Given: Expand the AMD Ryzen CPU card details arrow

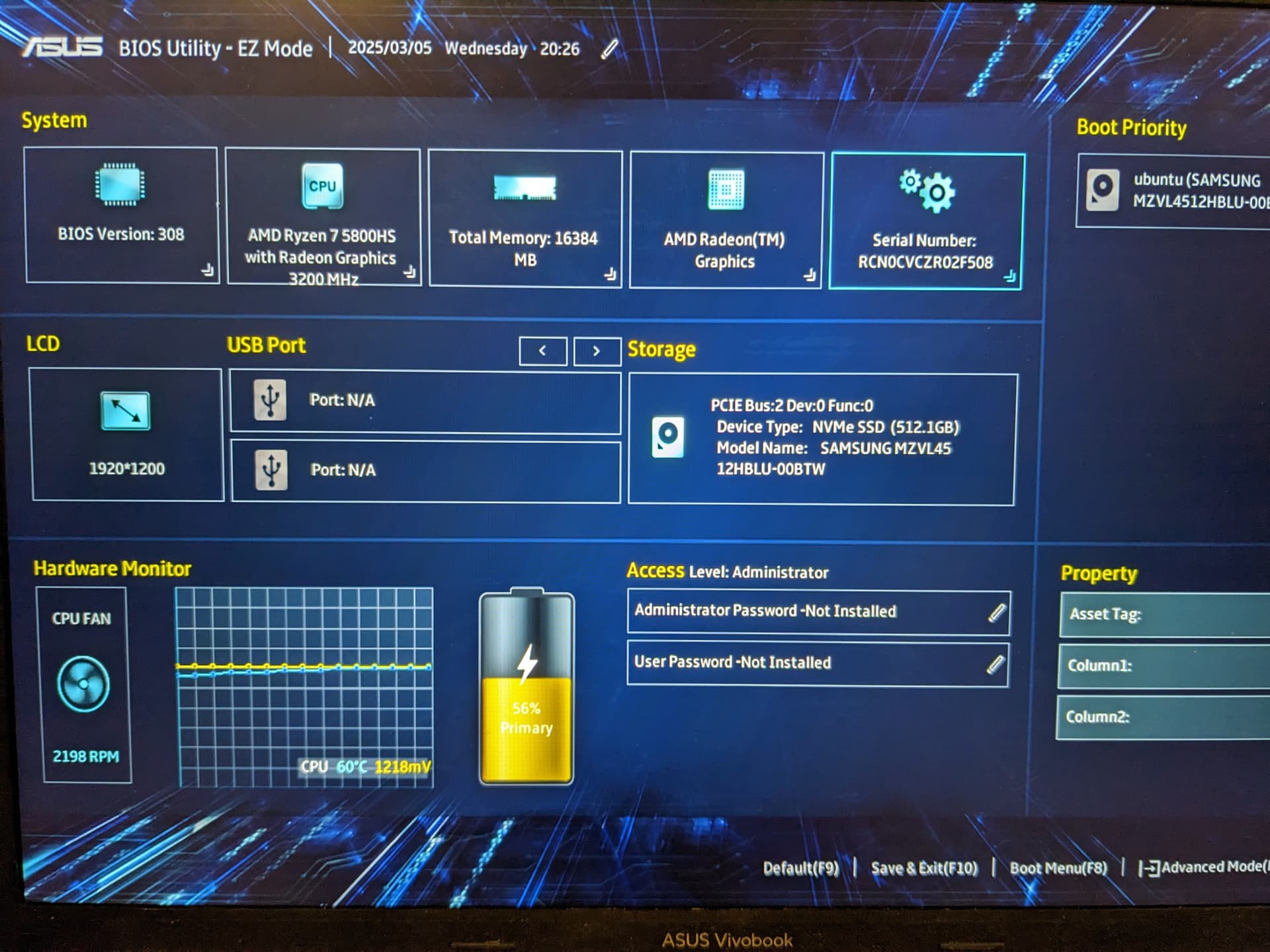Looking at the screenshot, I should coord(410,272).
